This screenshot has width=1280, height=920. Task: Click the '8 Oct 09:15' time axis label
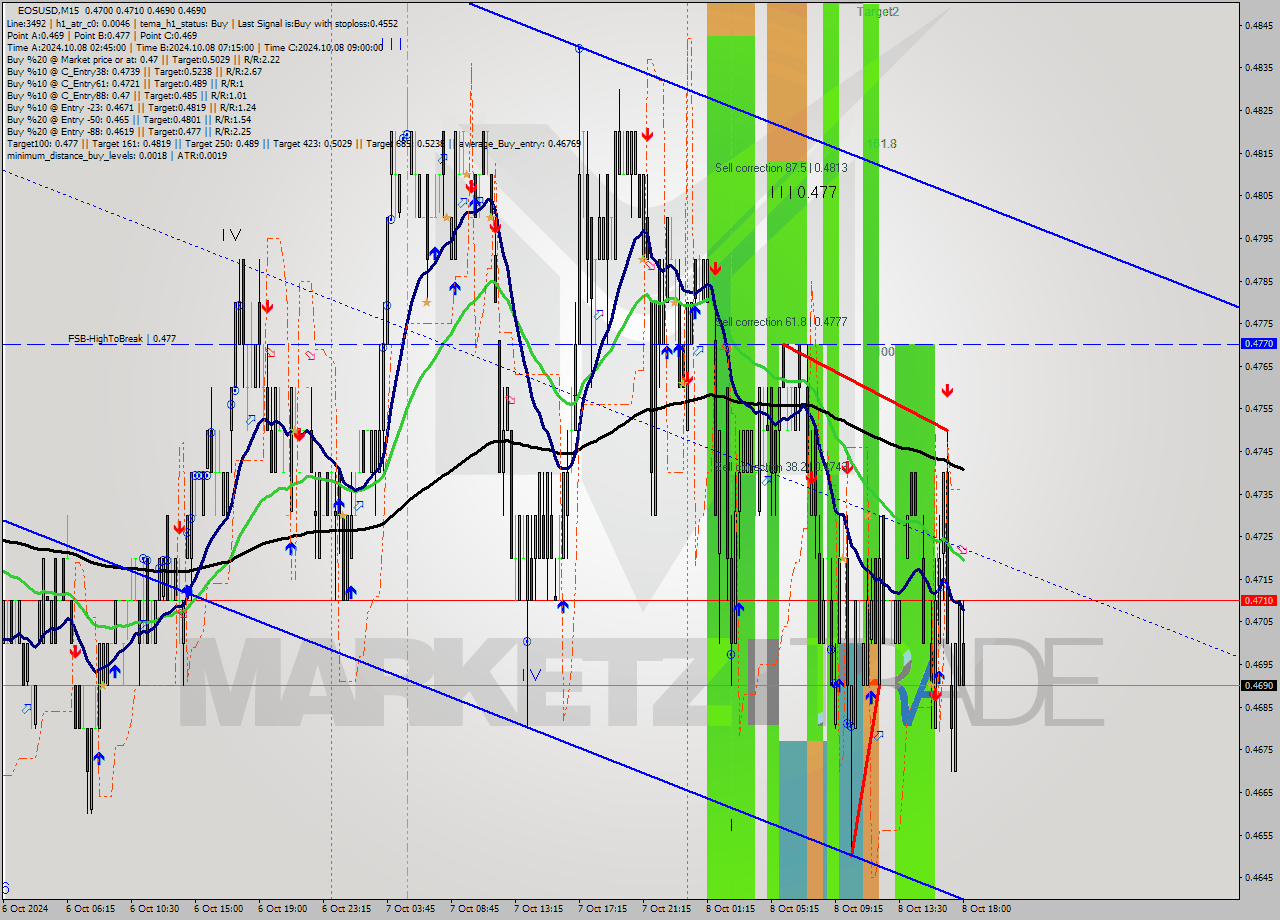click(x=858, y=909)
